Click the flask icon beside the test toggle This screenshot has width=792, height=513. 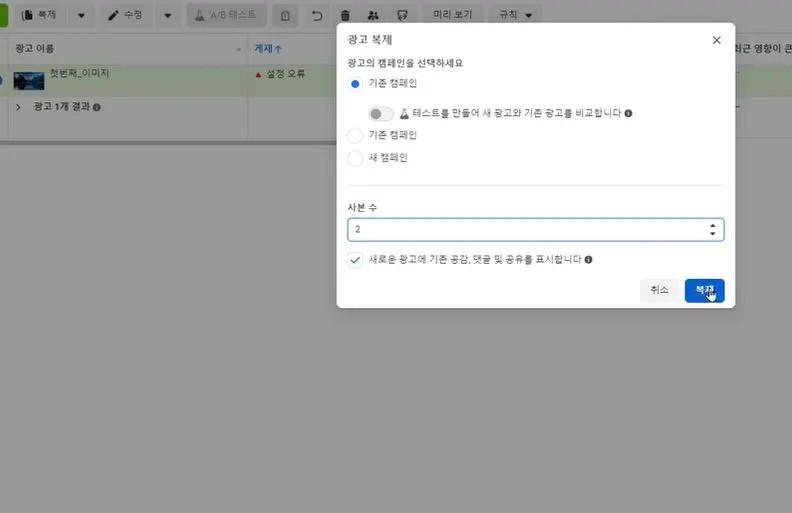(x=404, y=113)
